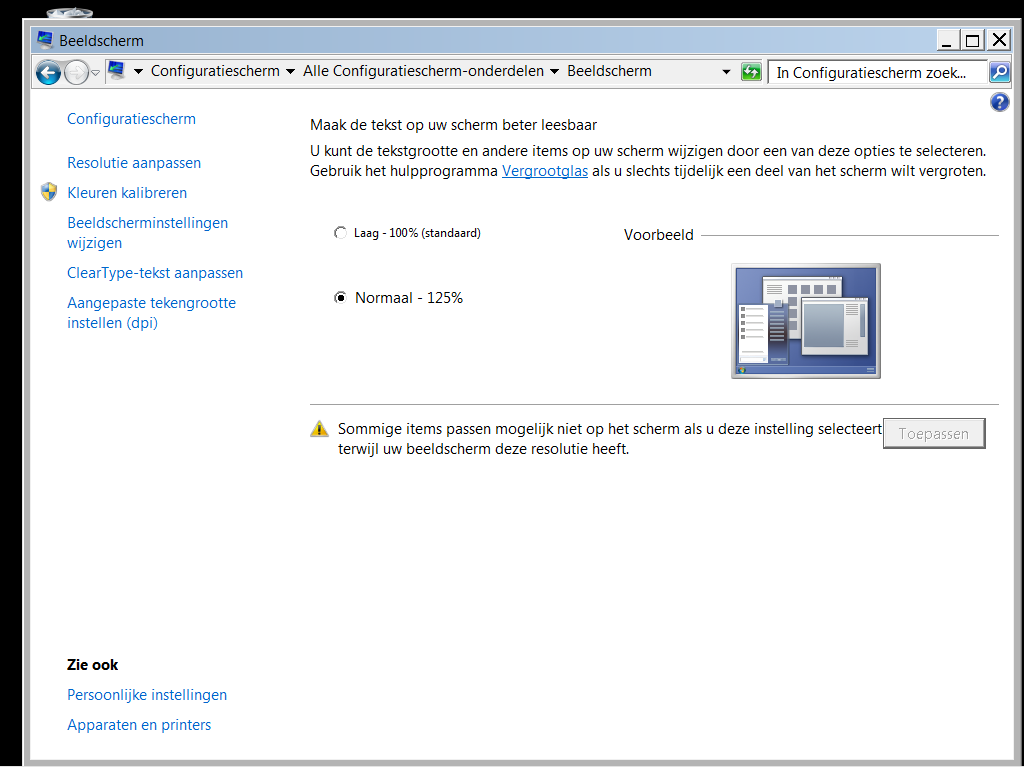Expand arrow after Alle Configuratiescherm-onderdelen
The height and width of the screenshot is (768, 1024).
click(554, 71)
